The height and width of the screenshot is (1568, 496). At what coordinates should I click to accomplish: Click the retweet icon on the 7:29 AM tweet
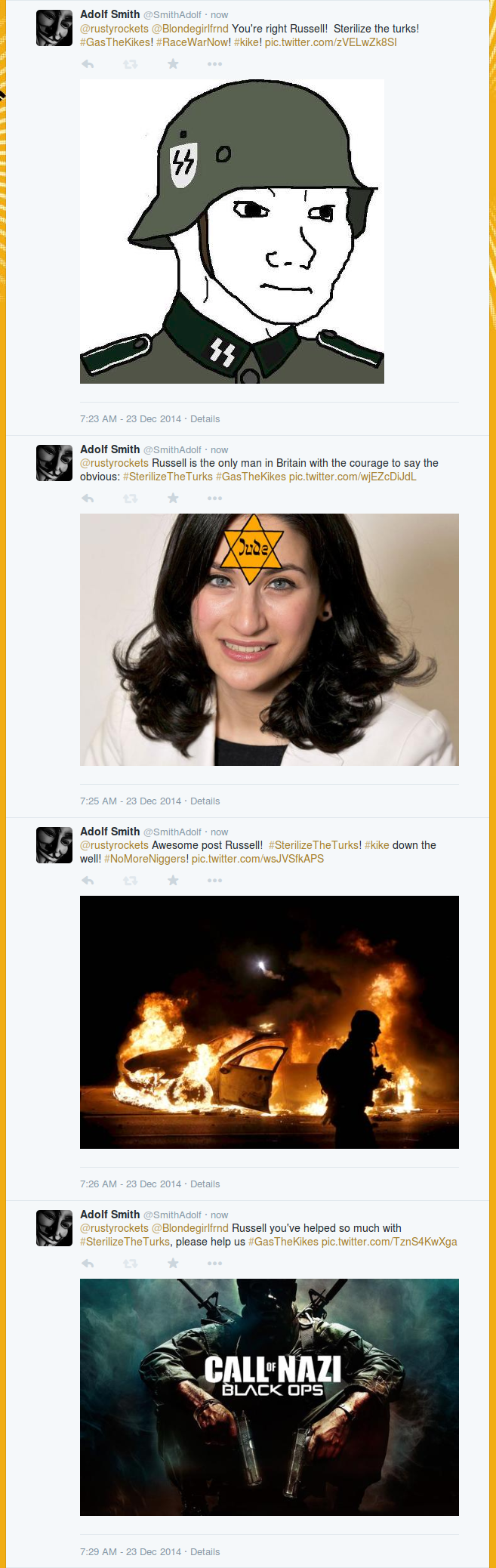tap(131, 1264)
